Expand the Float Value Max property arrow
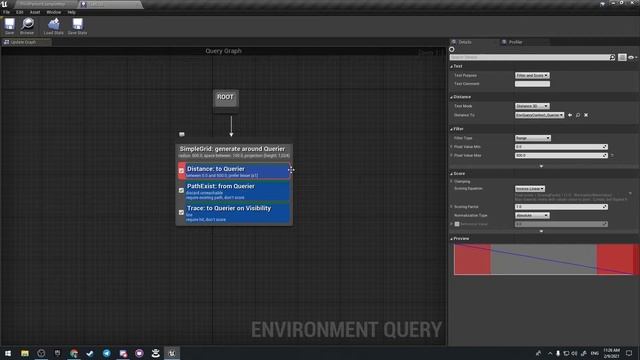Image resolution: width=640 pixels, height=360 pixels. point(451,156)
